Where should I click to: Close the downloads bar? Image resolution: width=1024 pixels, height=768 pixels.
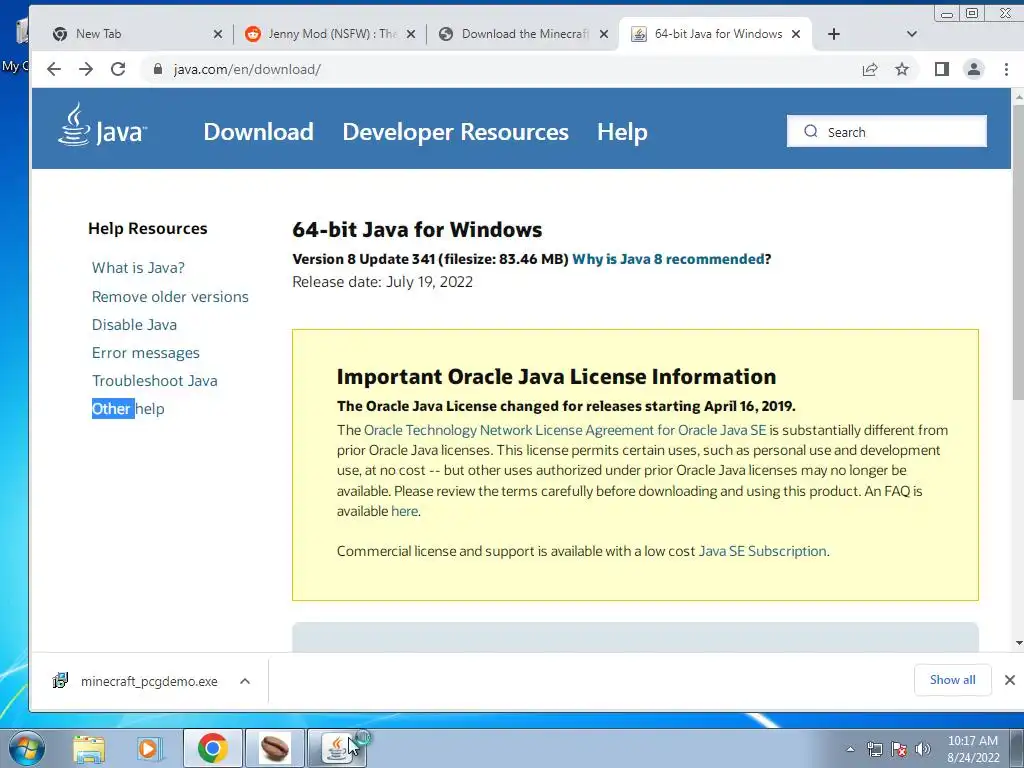pos(1010,680)
